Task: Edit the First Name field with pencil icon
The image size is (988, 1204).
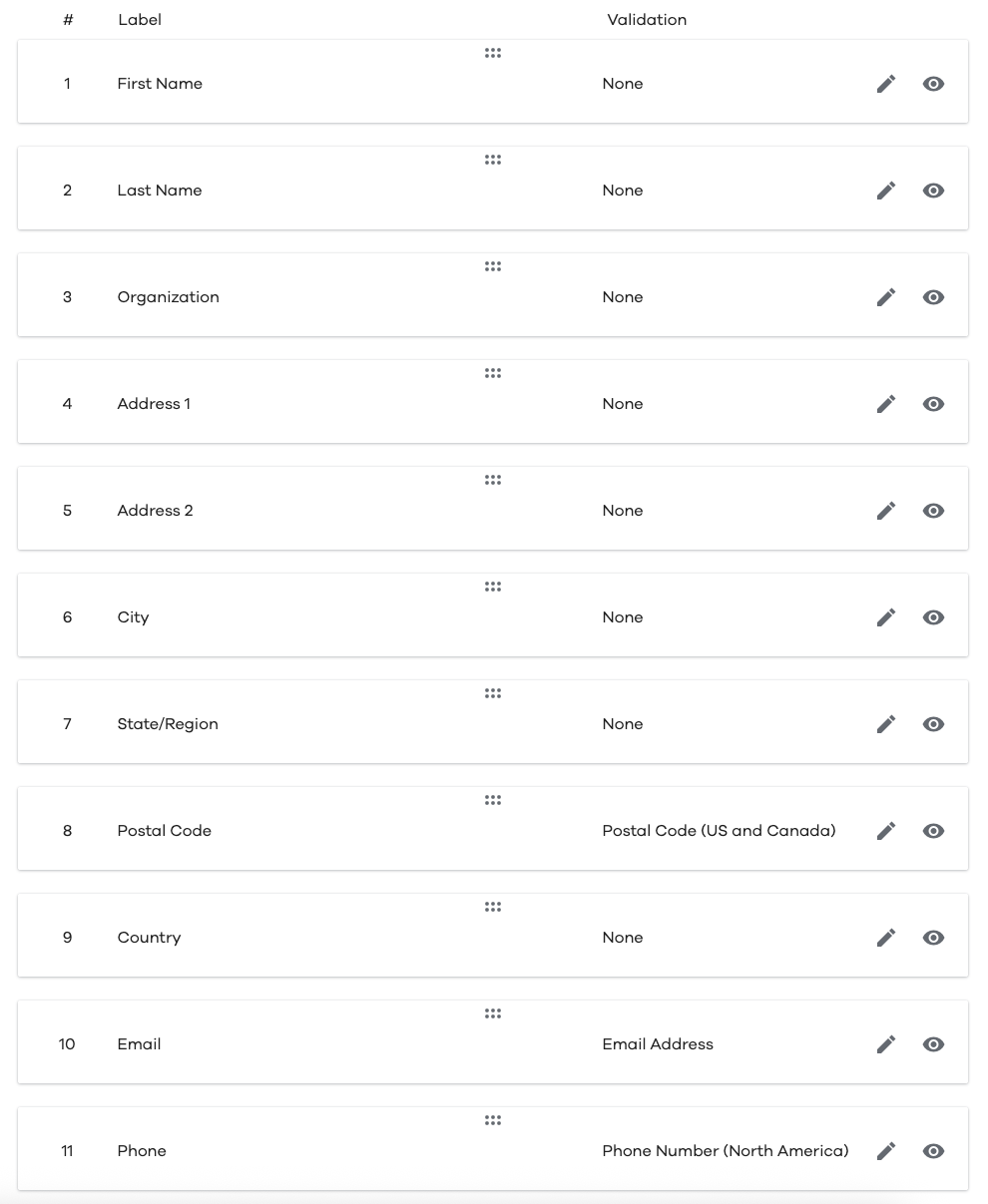Action: pos(886,84)
